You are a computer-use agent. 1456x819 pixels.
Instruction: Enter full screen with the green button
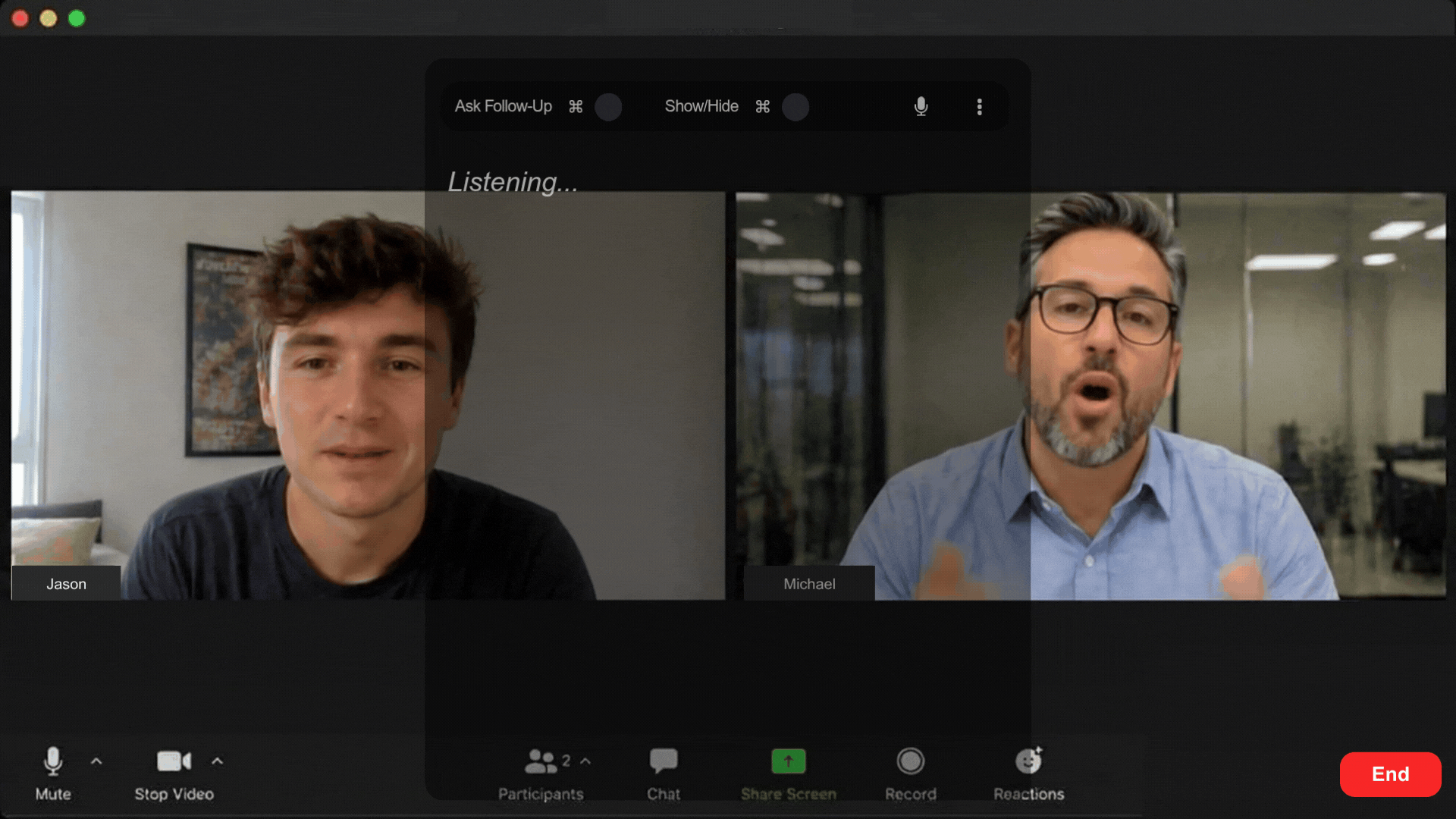point(77,18)
